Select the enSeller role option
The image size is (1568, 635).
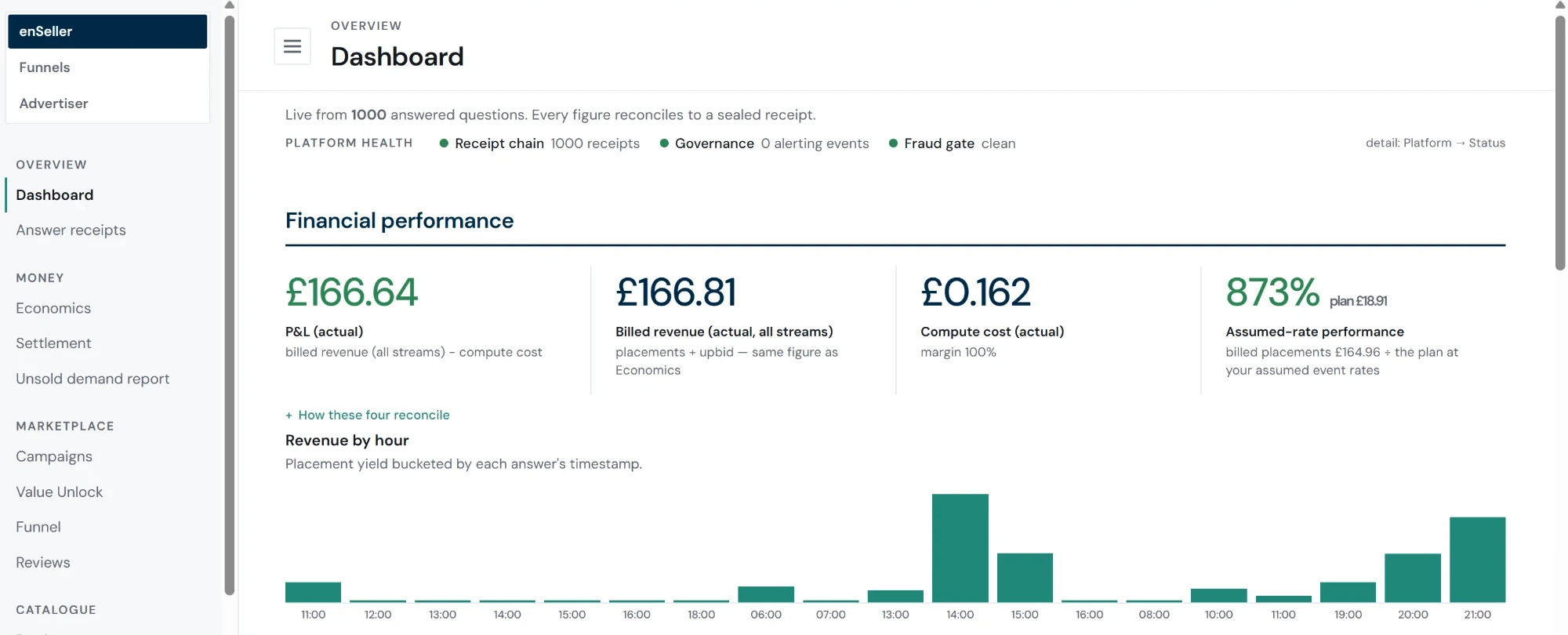tap(107, 31)
